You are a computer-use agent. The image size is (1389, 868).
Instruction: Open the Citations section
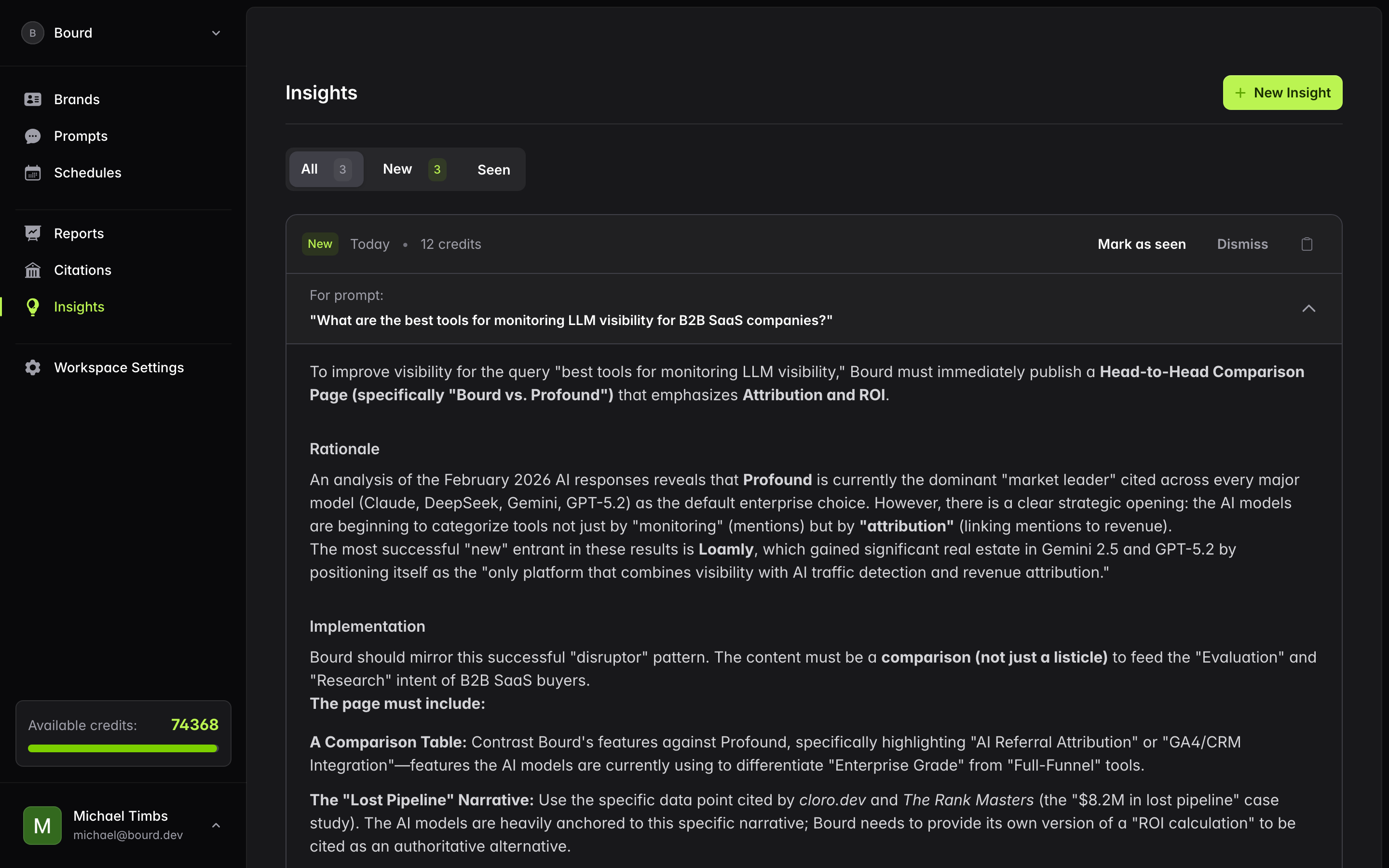pos(82,270)
